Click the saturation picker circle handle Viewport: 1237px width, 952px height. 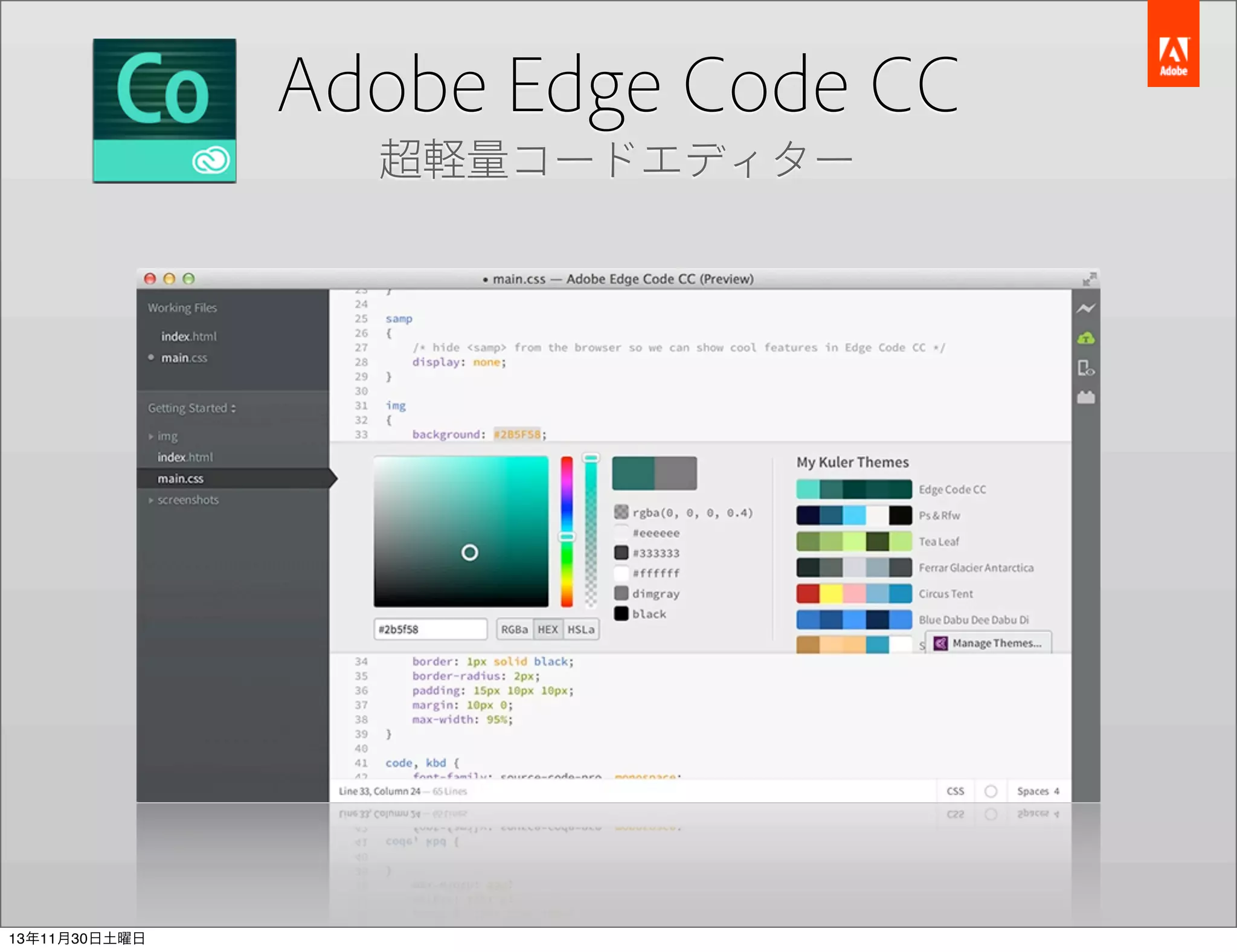coord(469,552)
